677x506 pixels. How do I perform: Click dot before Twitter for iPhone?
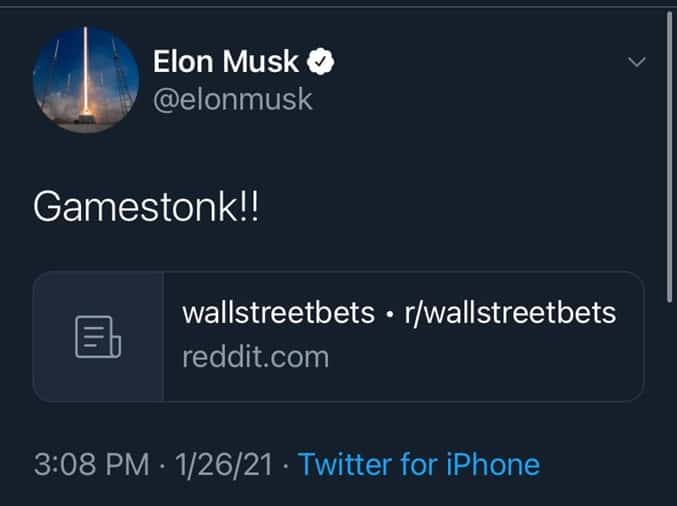(x=286, y=466)
